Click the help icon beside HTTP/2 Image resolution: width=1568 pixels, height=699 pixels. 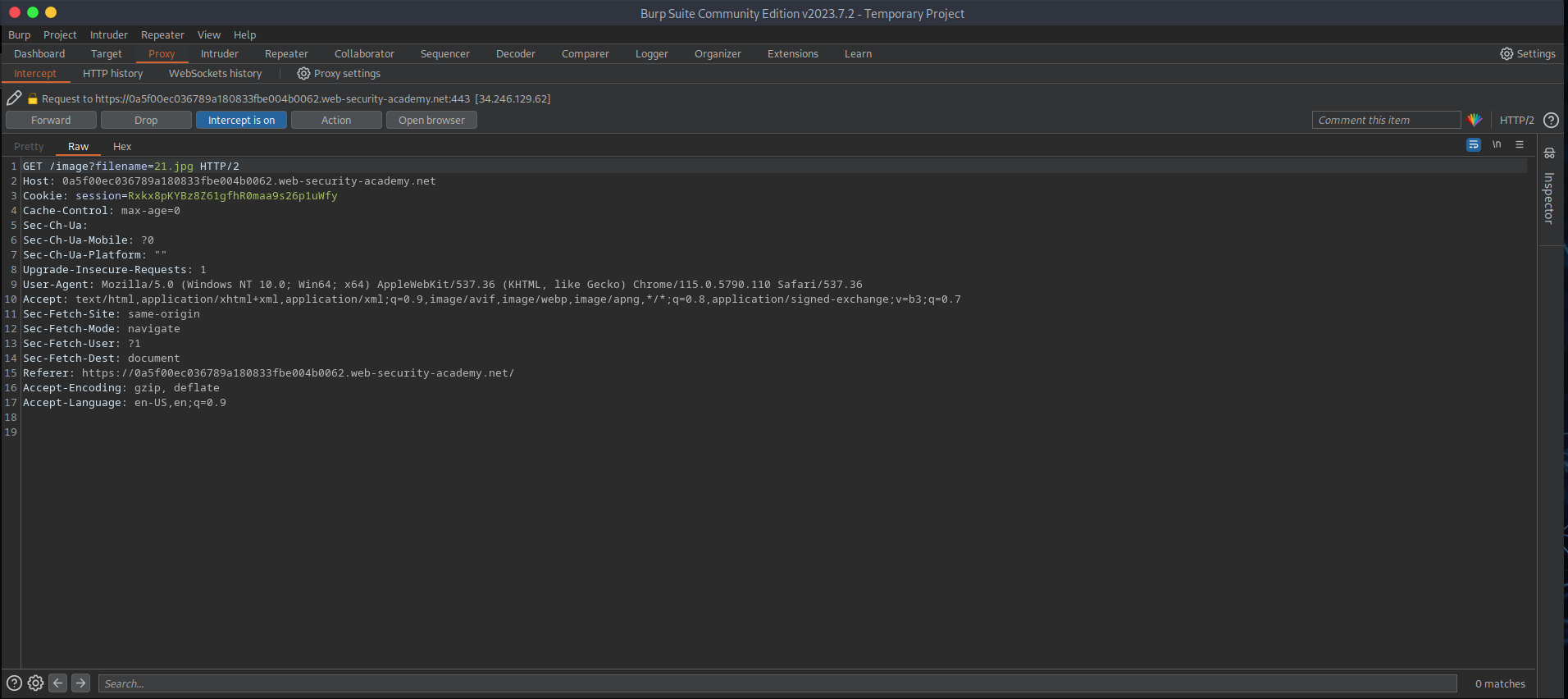[1551, 120]
